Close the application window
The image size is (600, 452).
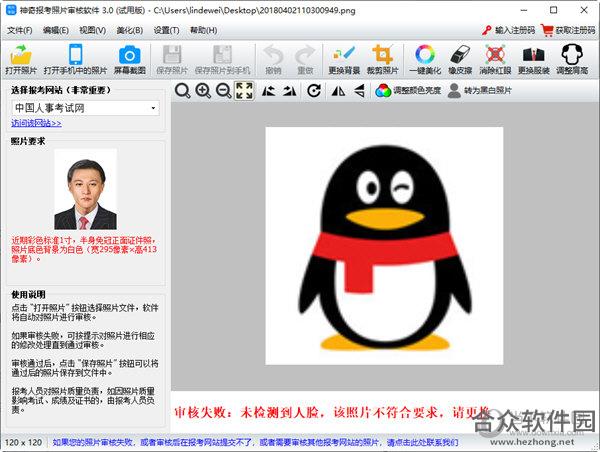(x=584, y=10)
